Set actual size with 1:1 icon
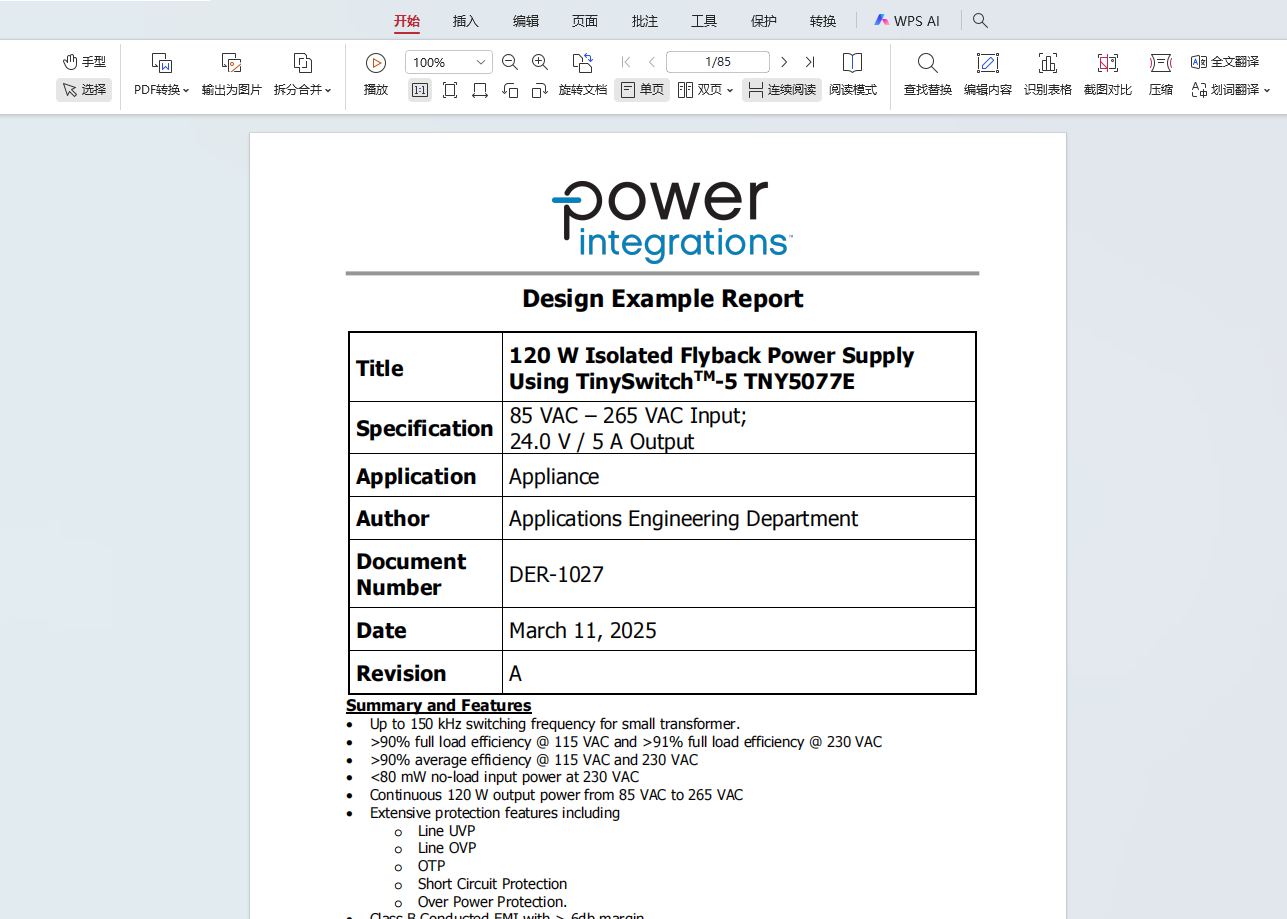 pos(420,90)
